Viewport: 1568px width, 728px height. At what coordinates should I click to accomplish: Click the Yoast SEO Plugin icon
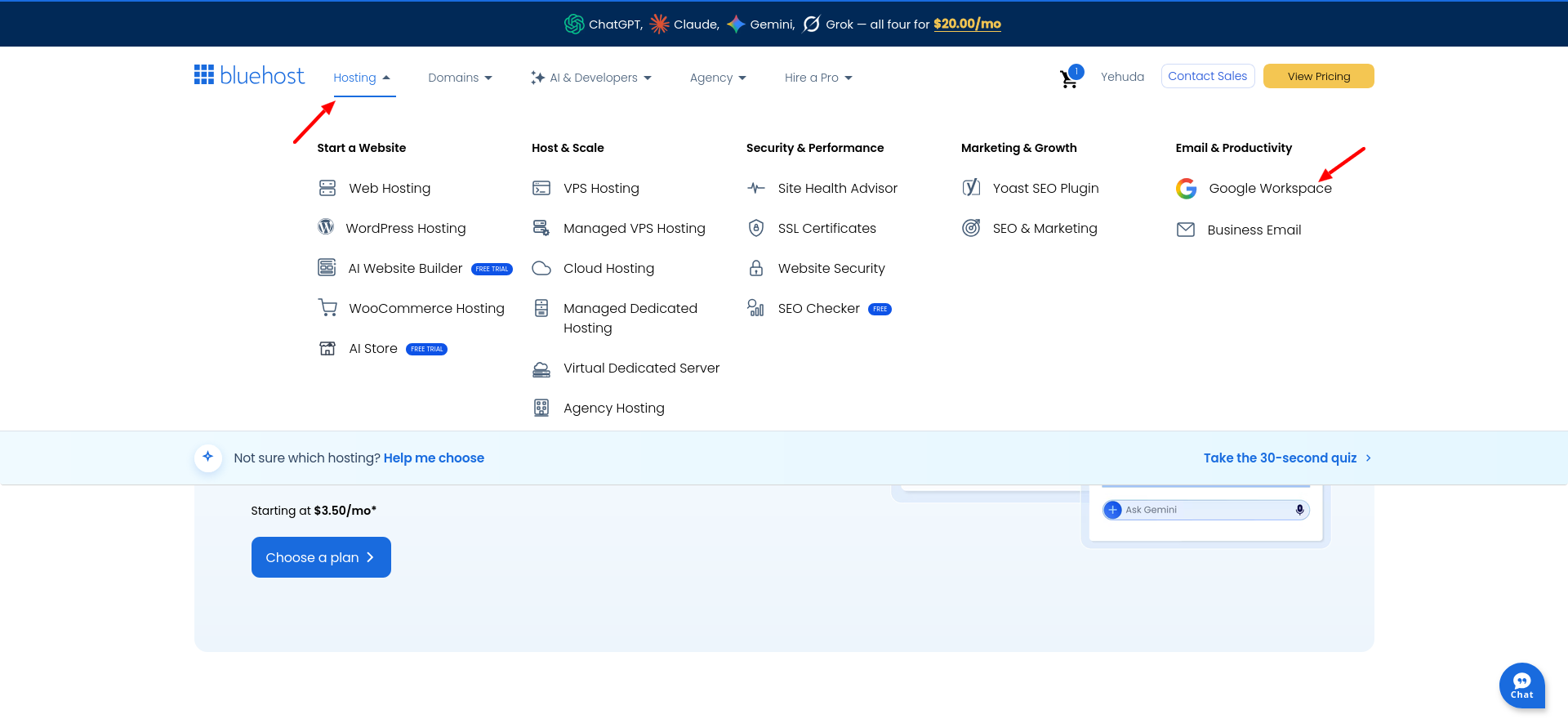point(971,188)
